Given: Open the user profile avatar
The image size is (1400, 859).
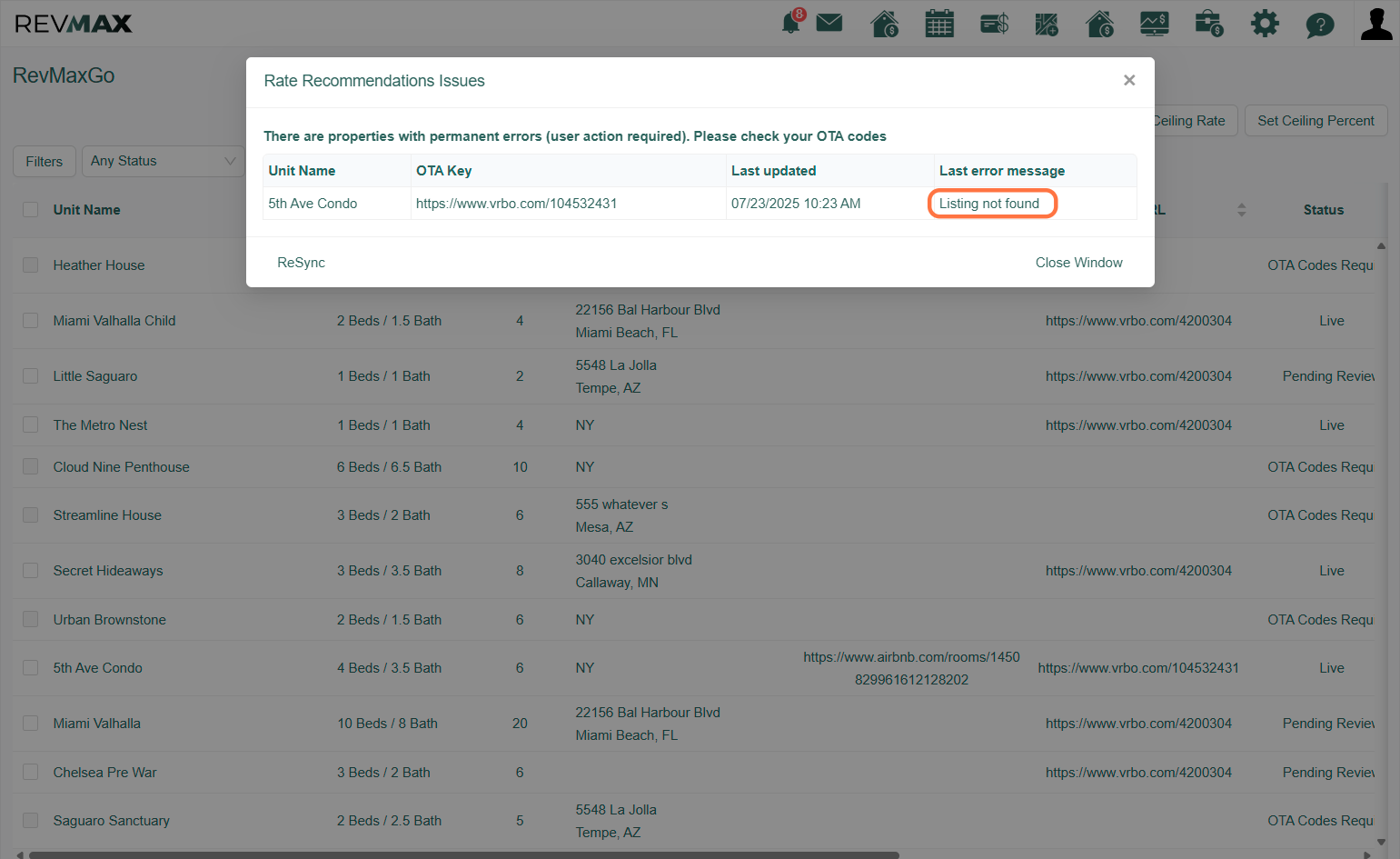Looking at the screenshot, I should click(1376, 24).
